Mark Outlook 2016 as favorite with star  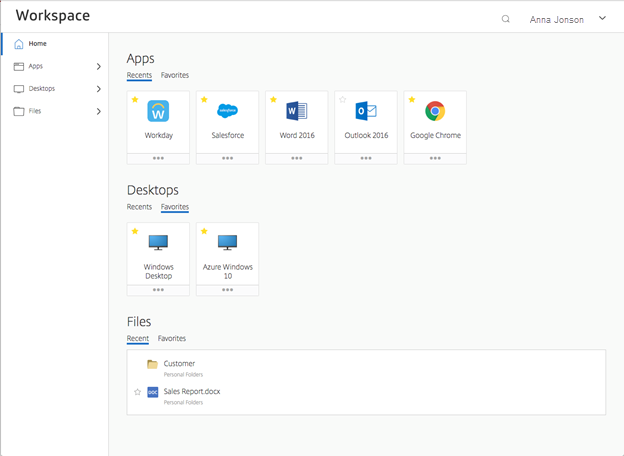(x=343, y=99)
